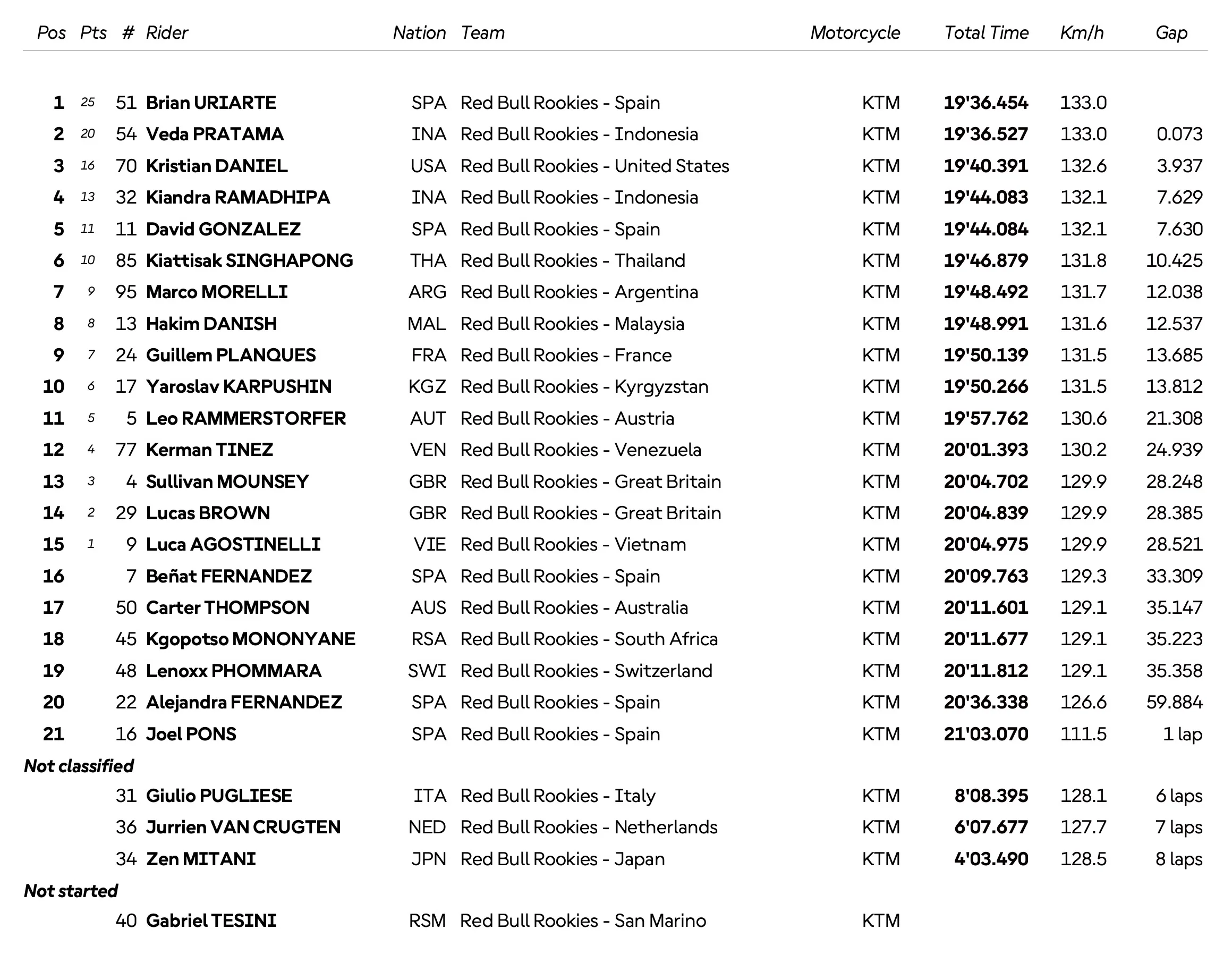Click the Nation column header
Screen dimensions: 1232x971
pos(419,33)
